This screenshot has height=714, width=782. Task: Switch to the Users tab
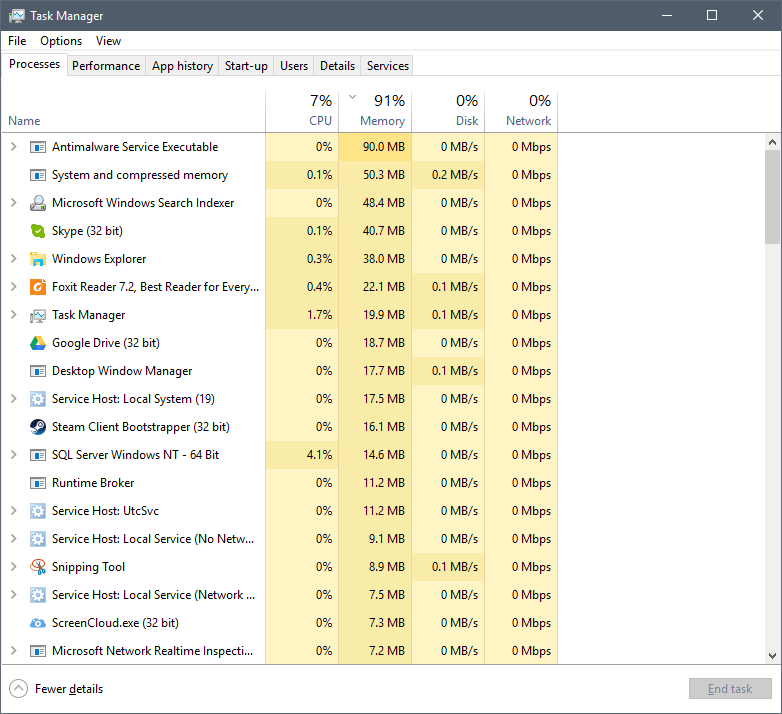(294, 66)
